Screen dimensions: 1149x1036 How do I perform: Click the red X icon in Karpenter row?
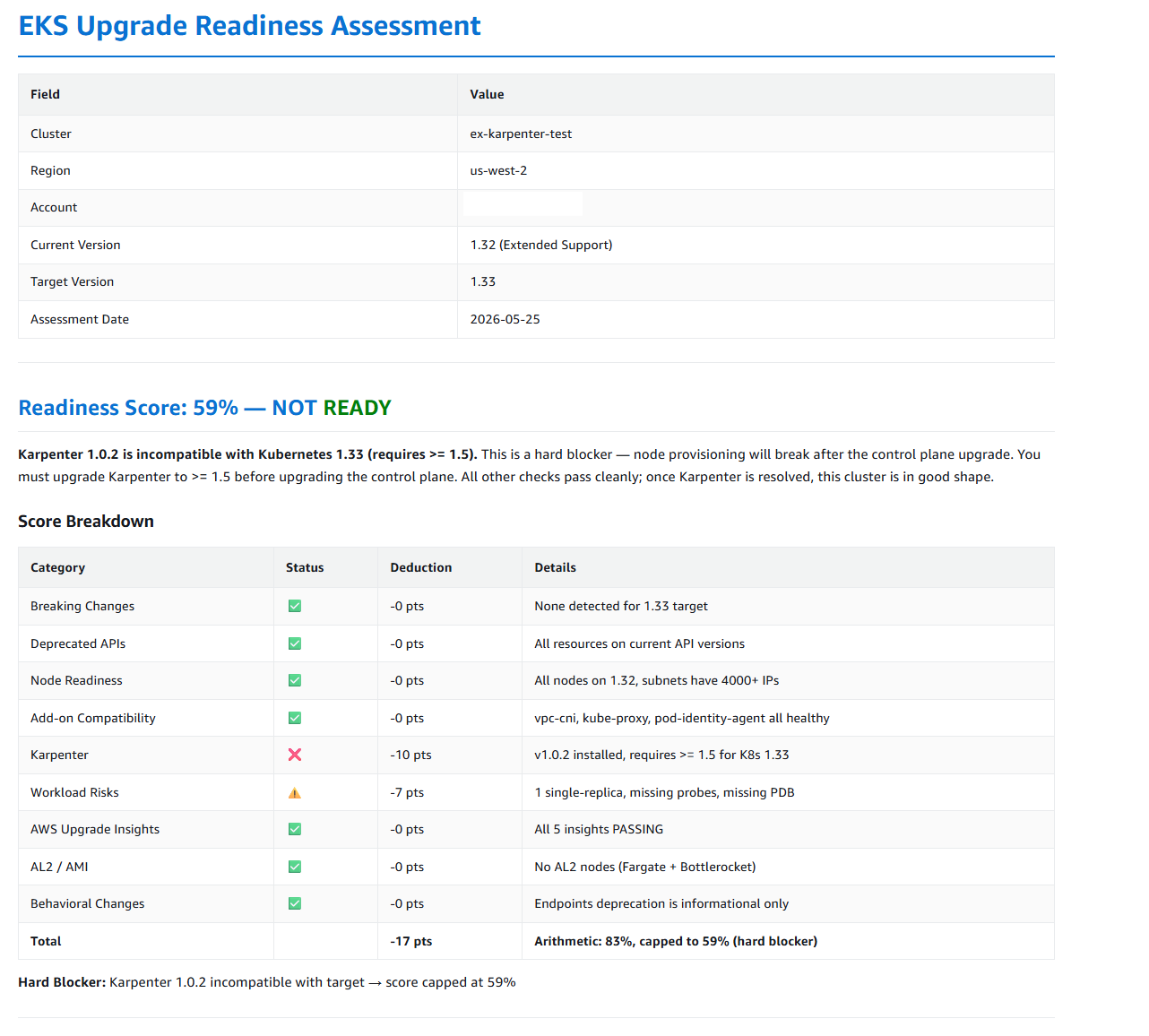(295, 755)
